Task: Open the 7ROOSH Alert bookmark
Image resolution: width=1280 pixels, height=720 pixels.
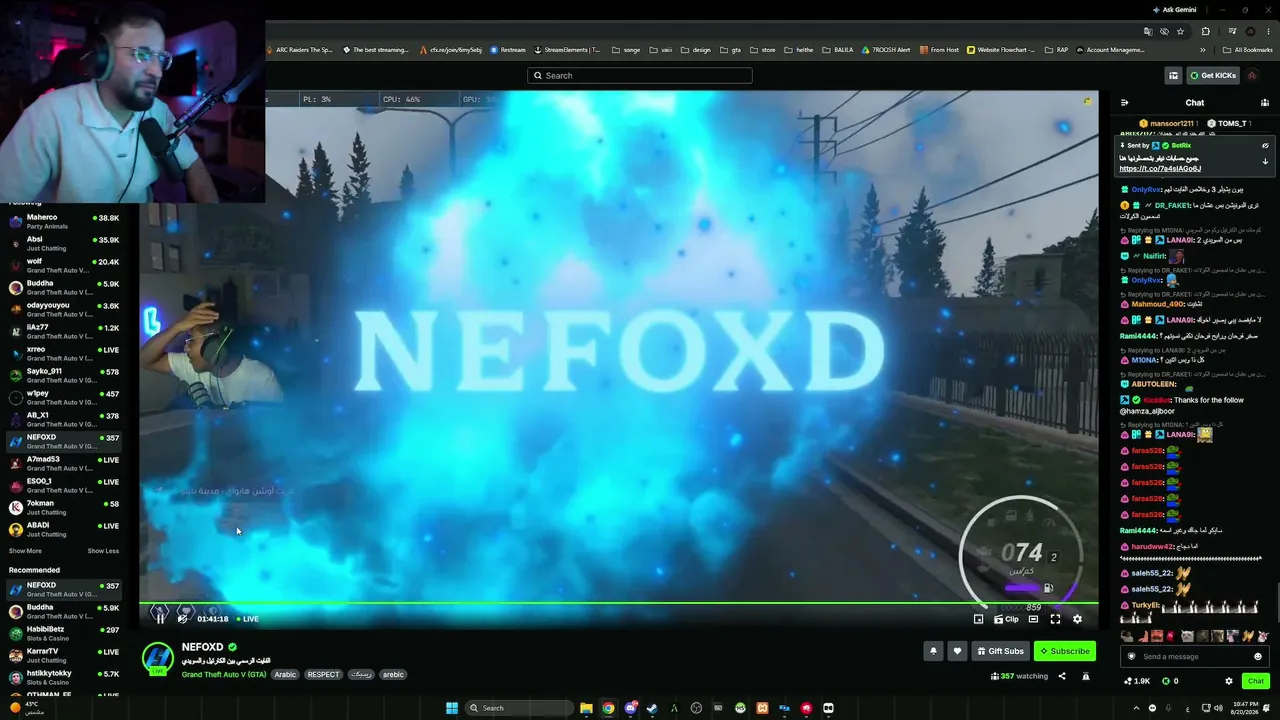Action: click(885, 50)
